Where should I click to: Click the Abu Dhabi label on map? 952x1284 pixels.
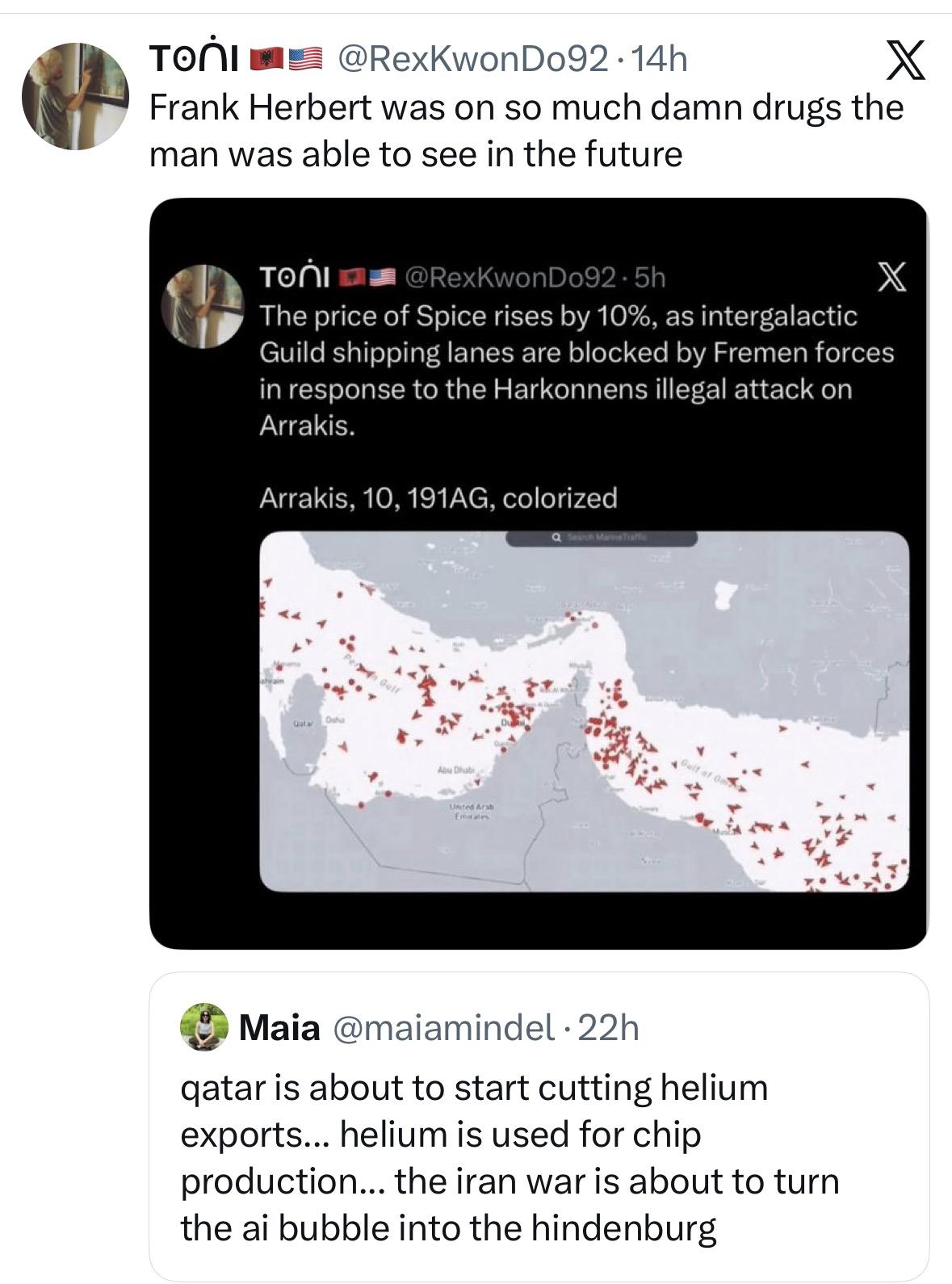(x=455, y=771)
